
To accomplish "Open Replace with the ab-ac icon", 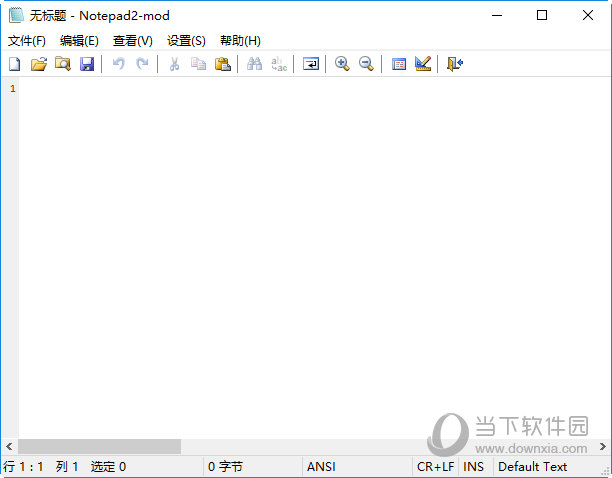I will point(279,64).
